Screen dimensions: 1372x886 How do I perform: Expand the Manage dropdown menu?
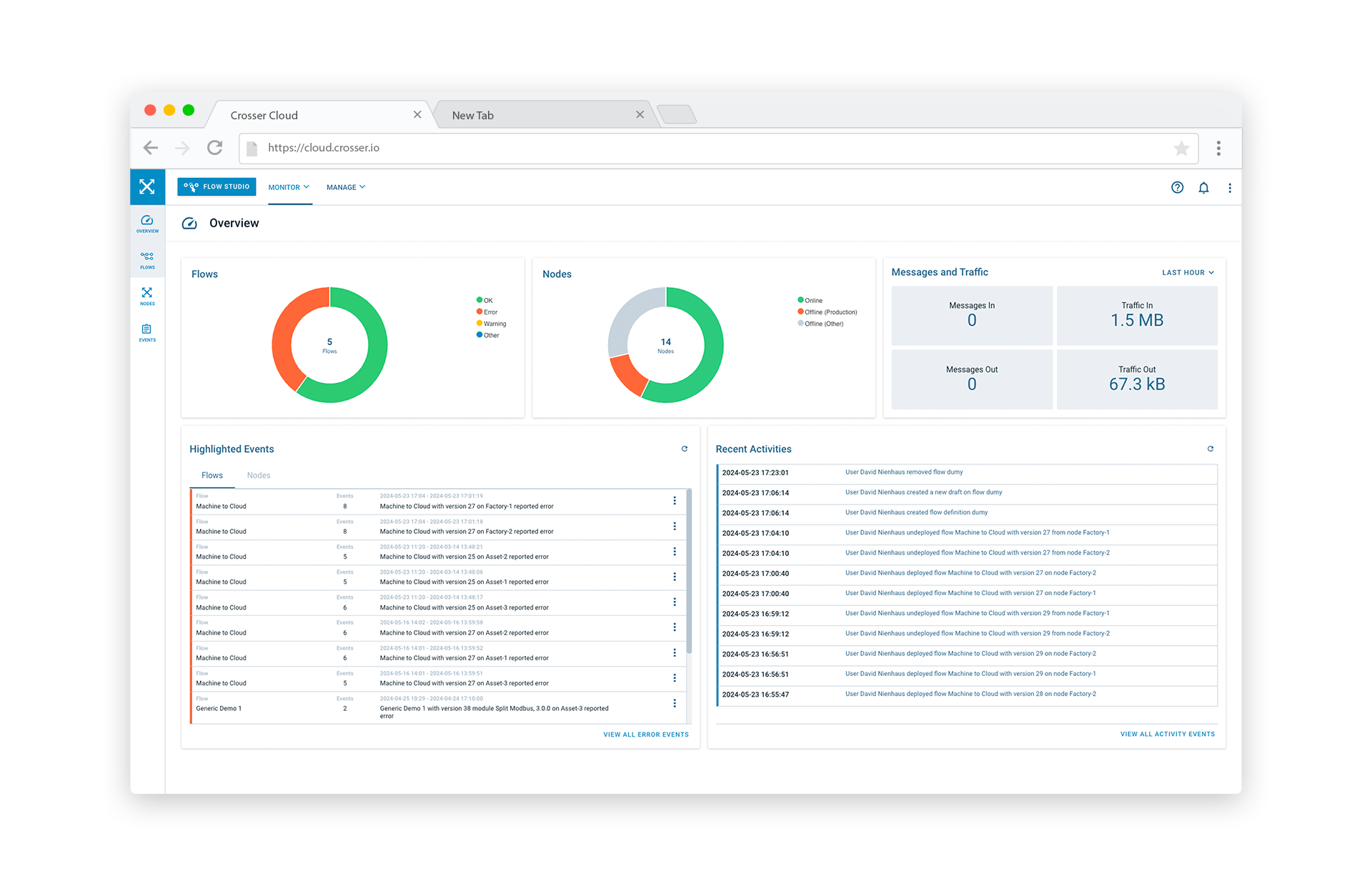(x=346, y=187)
